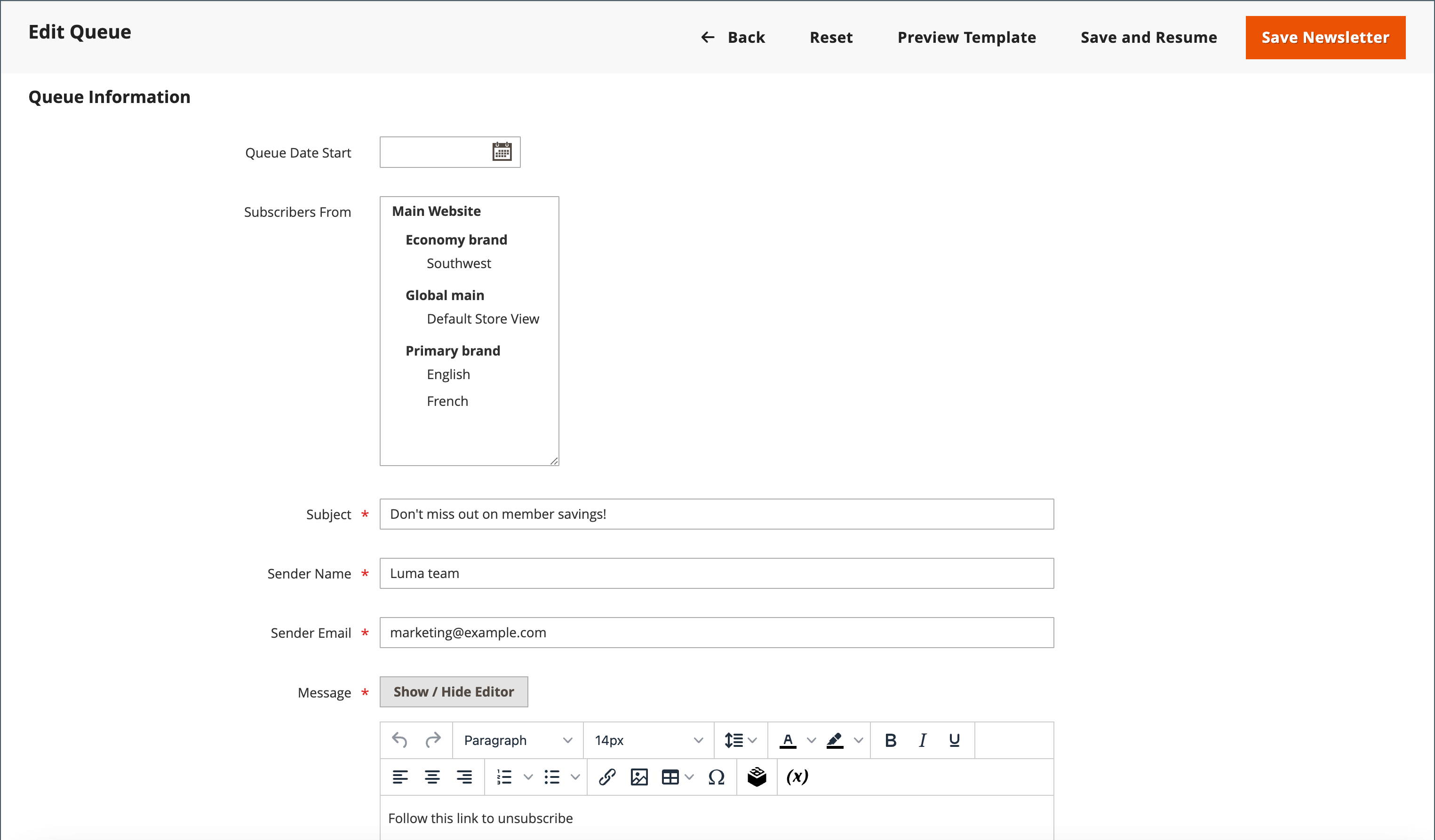Toggle italic formatting

click(x=923, y=740)
